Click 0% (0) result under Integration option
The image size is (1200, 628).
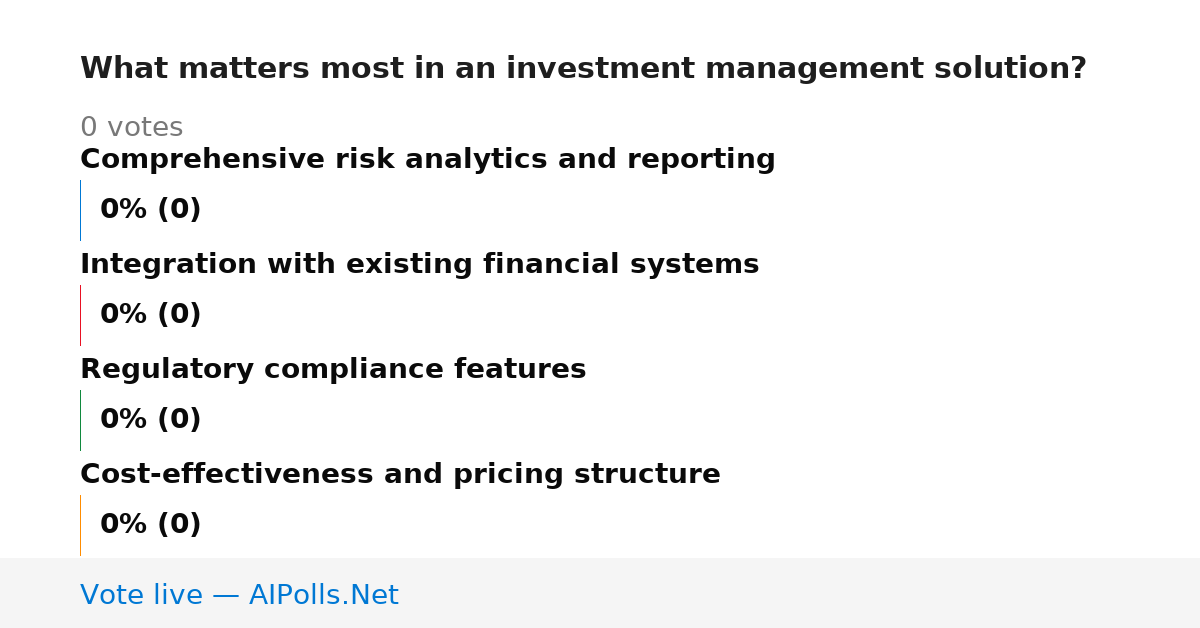coord(151,315)
